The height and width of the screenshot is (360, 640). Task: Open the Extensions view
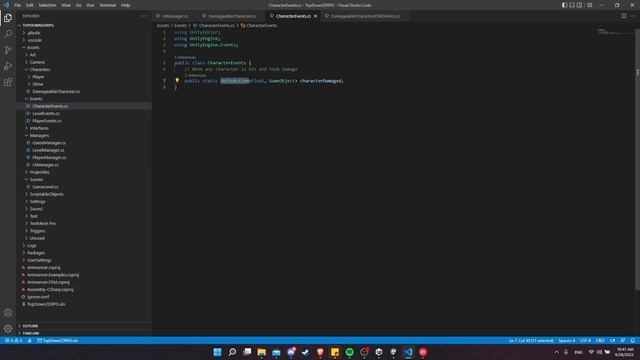tap(8, 82)
